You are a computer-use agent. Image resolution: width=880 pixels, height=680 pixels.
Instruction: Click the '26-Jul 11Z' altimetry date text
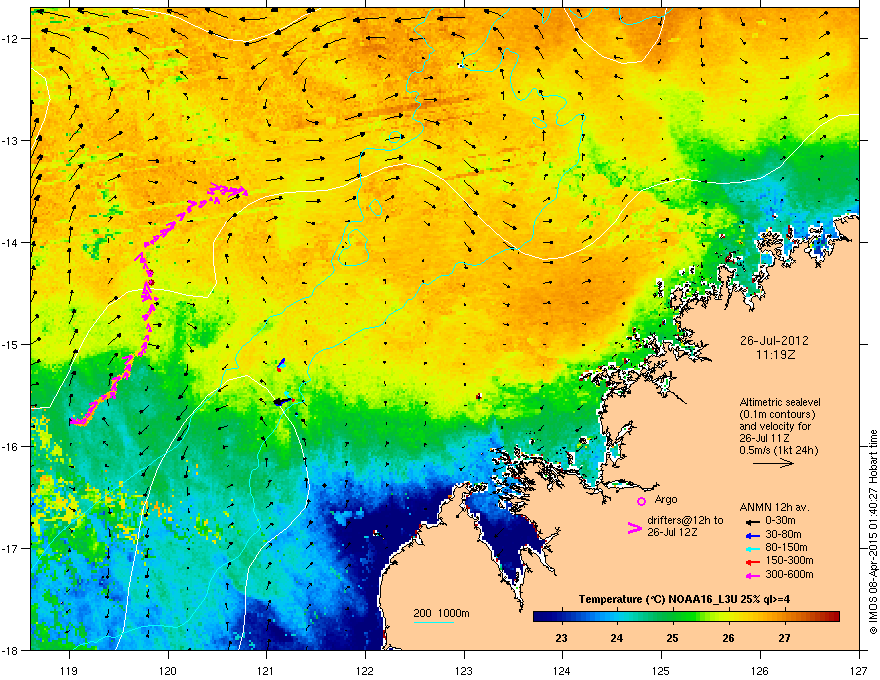[764, 438]
